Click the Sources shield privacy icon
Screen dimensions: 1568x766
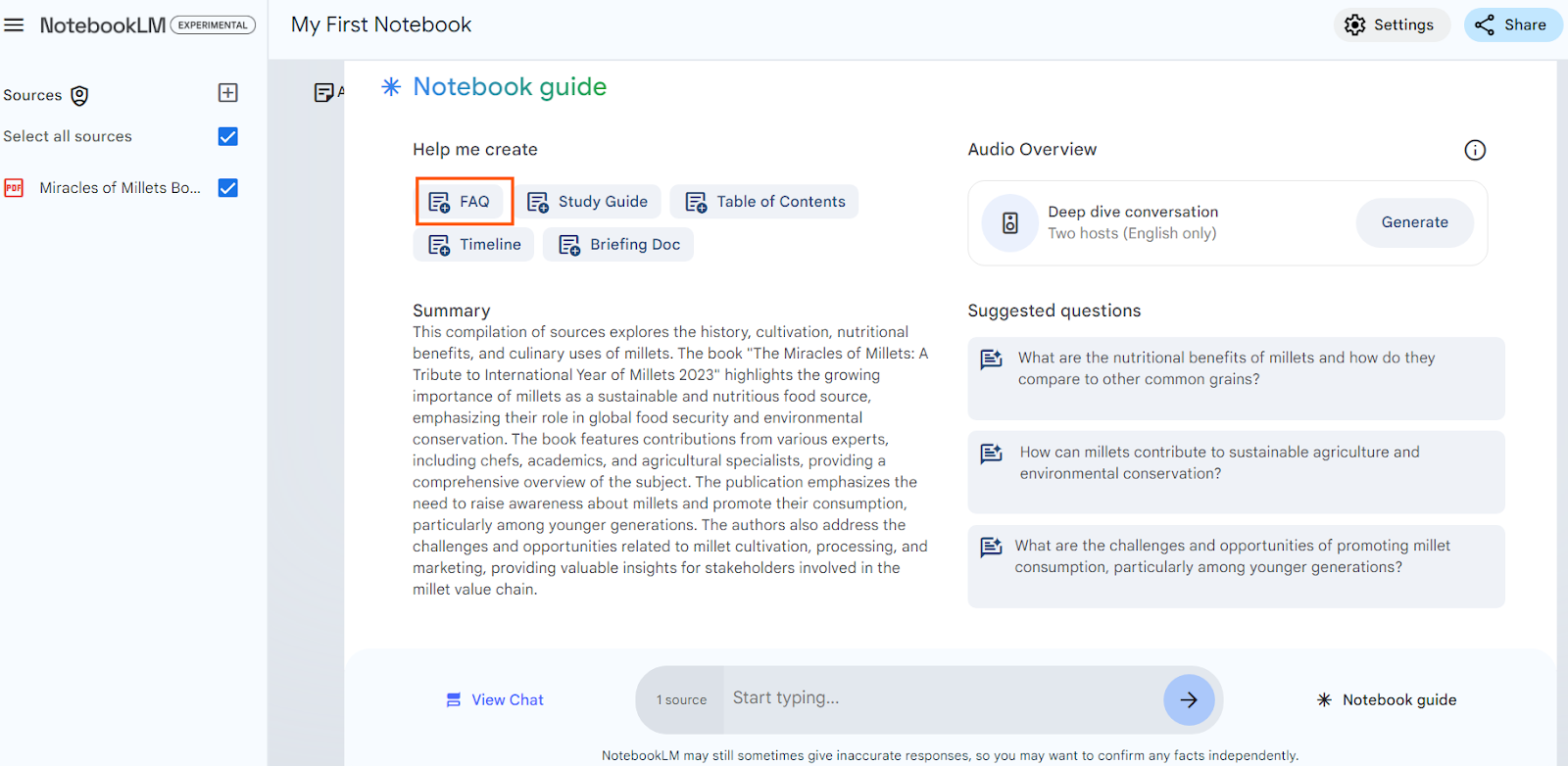tap(79, 95)
